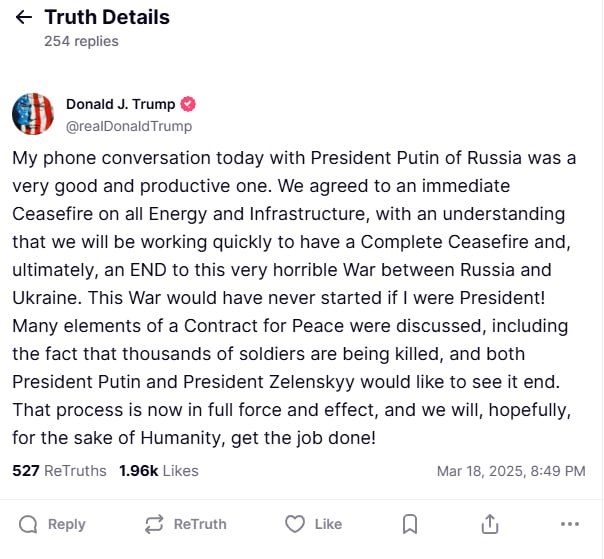The width and height of the screenshot is (604, 559).
Task: View the 1.96k Likes list
Action: (159, 470)
